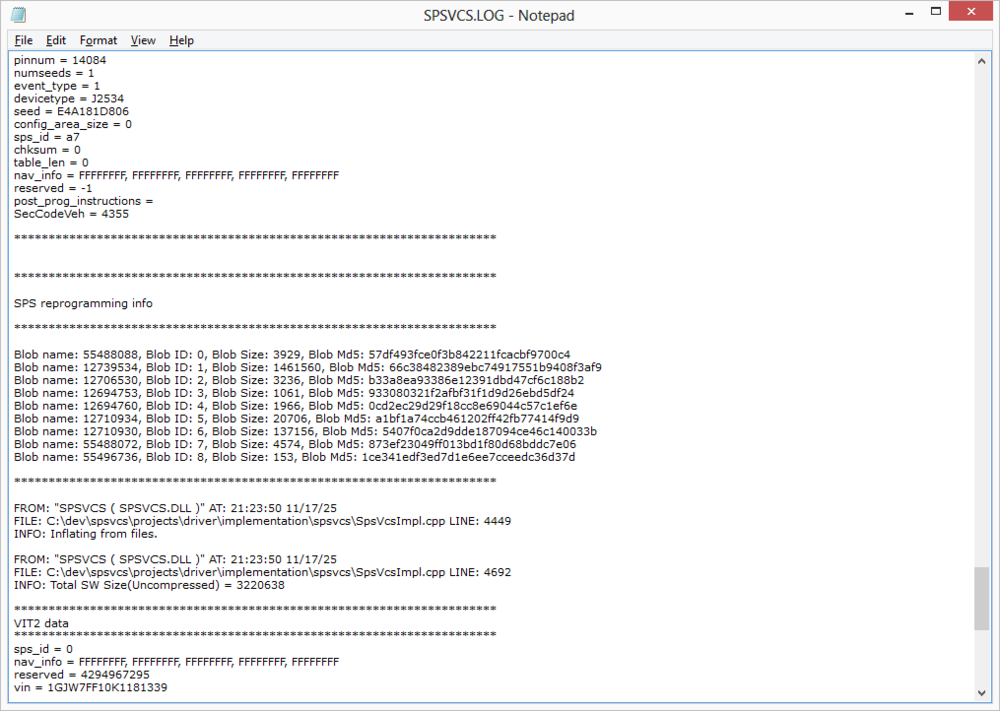Open the Format menu
Viewport: 1000px width, 711px height.
click(x=98, y=40)
